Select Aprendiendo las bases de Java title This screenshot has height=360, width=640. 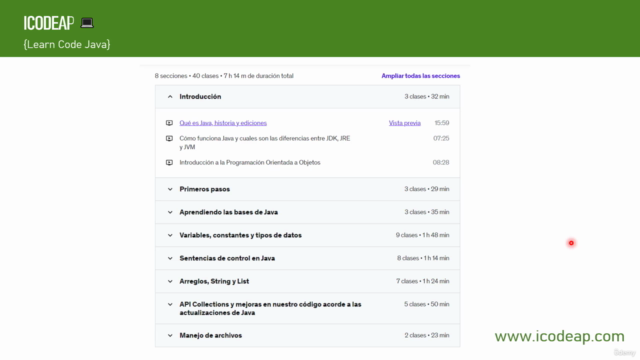[229, 212]
